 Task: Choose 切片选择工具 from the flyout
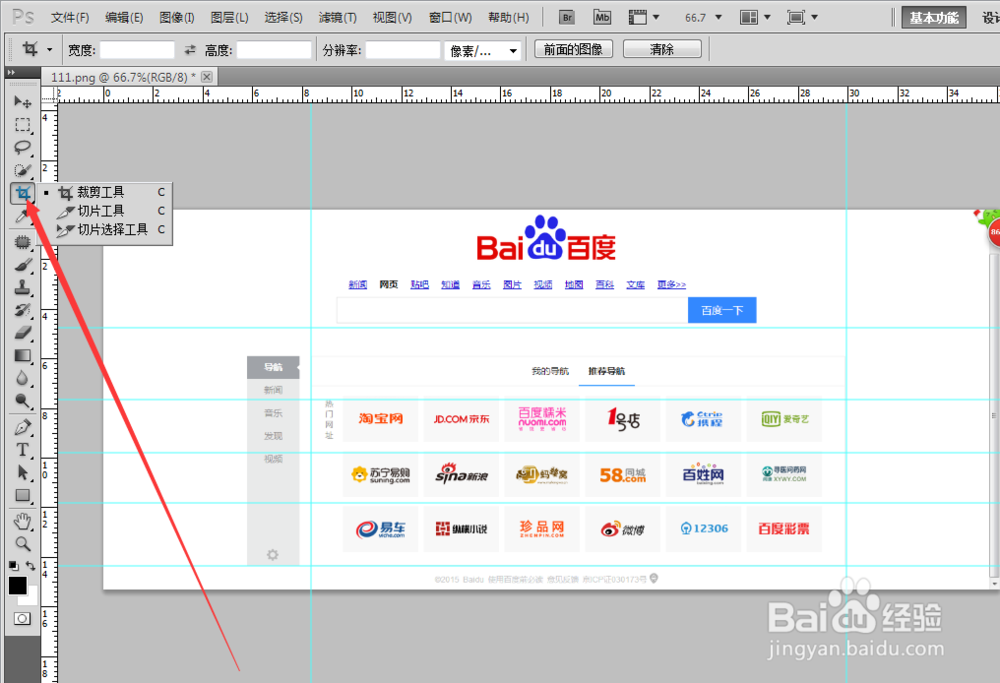click(x=105, y=230)
